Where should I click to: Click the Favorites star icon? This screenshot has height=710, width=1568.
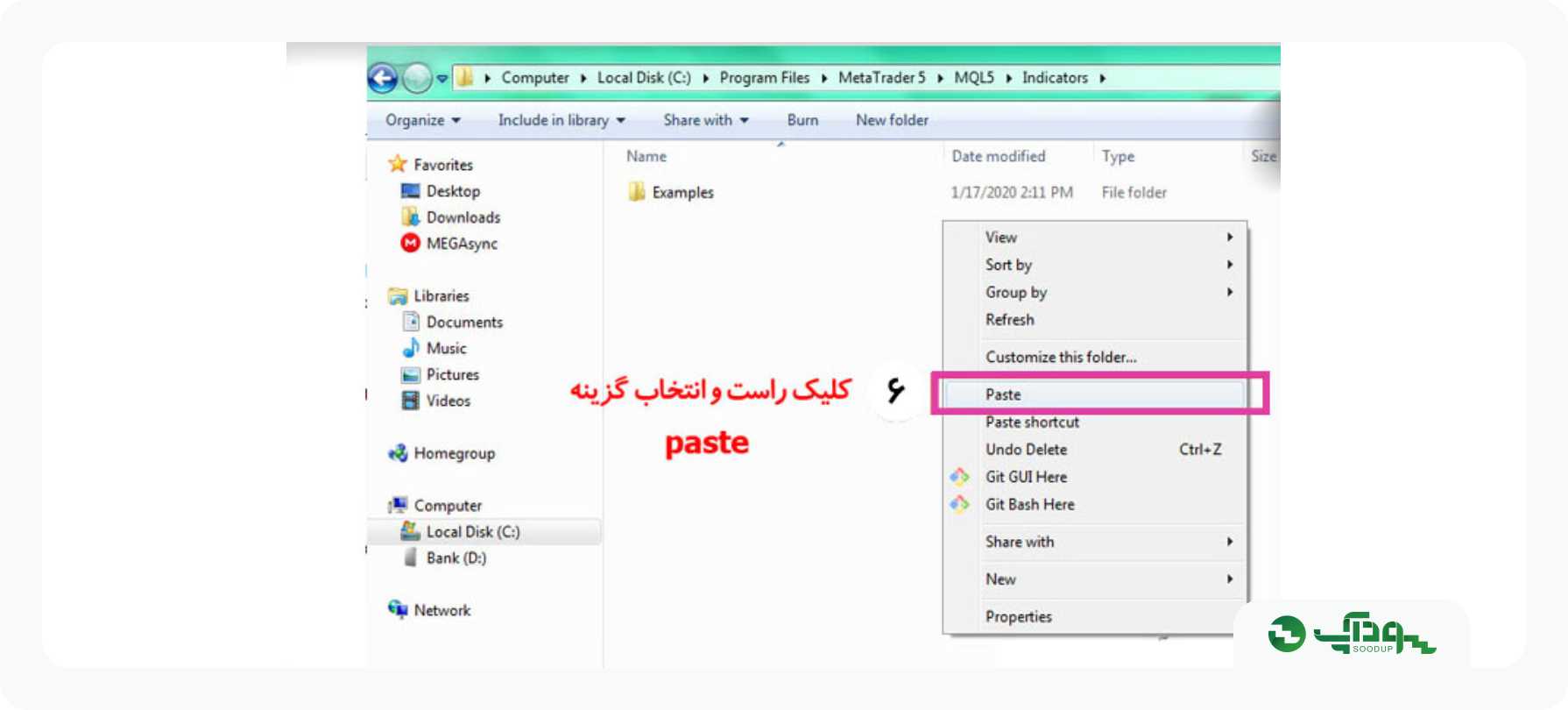[398, 164]
